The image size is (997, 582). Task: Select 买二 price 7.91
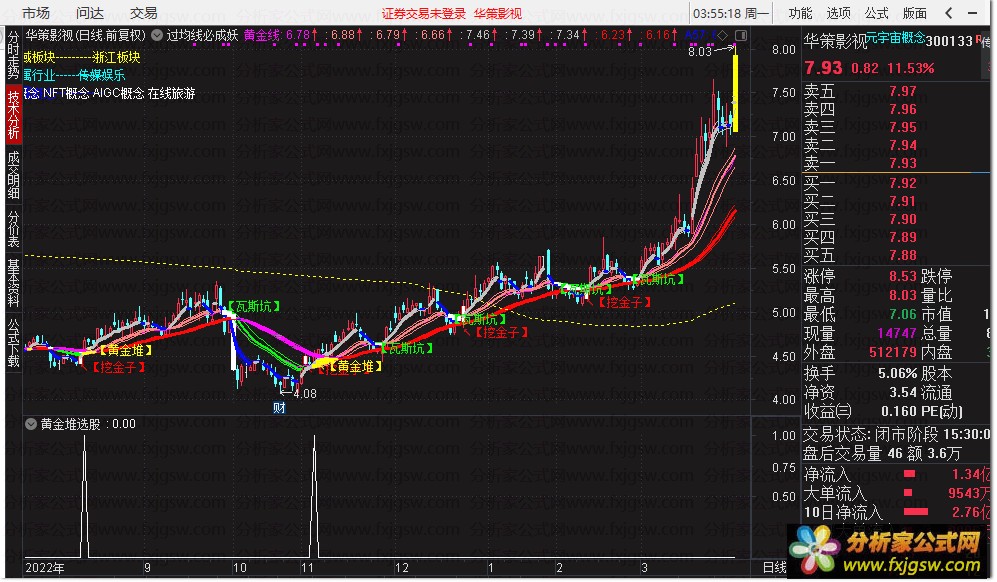pos(903,202)
